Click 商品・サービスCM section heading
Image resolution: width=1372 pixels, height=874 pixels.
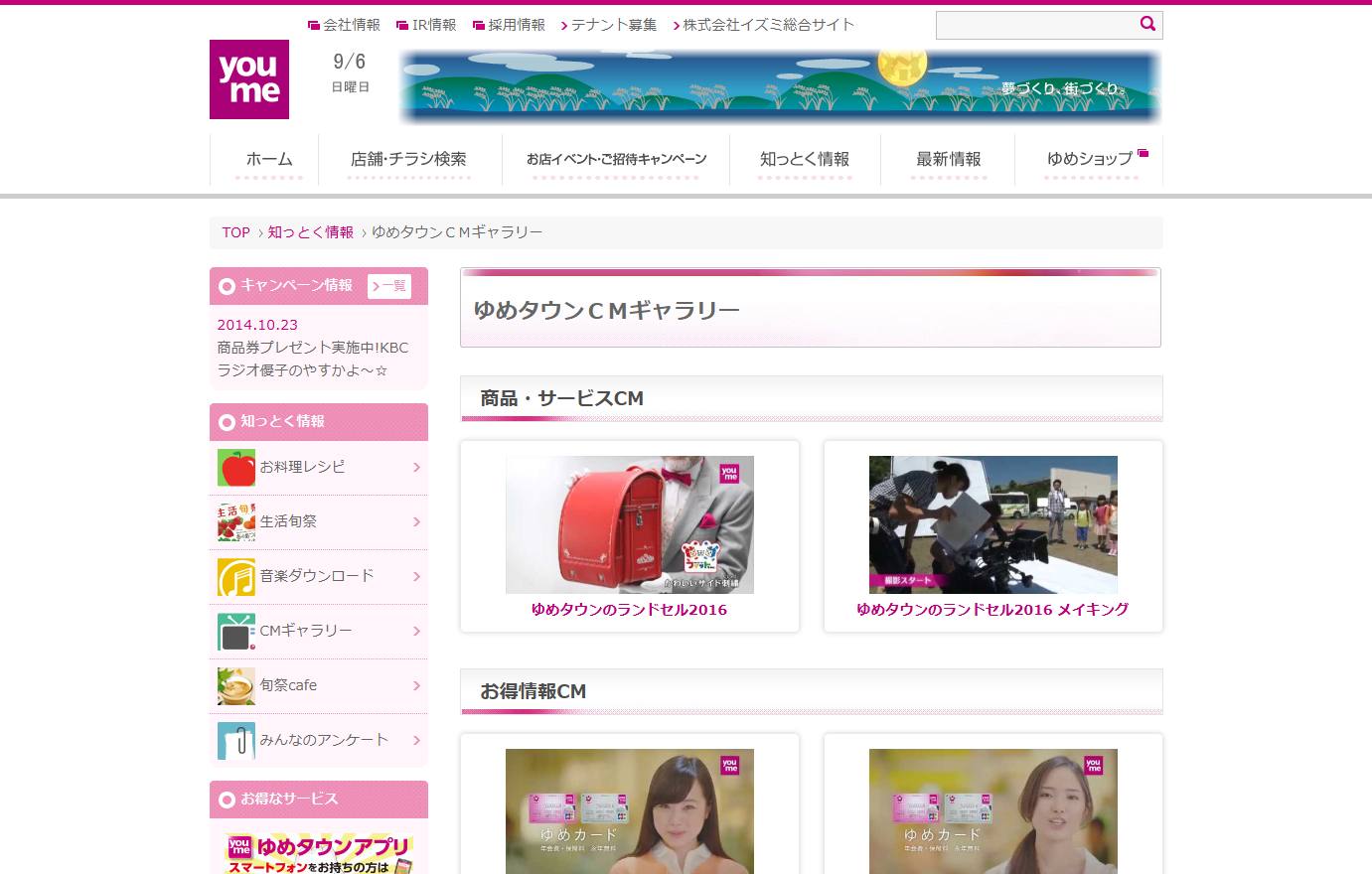click(x=562, y=398)
